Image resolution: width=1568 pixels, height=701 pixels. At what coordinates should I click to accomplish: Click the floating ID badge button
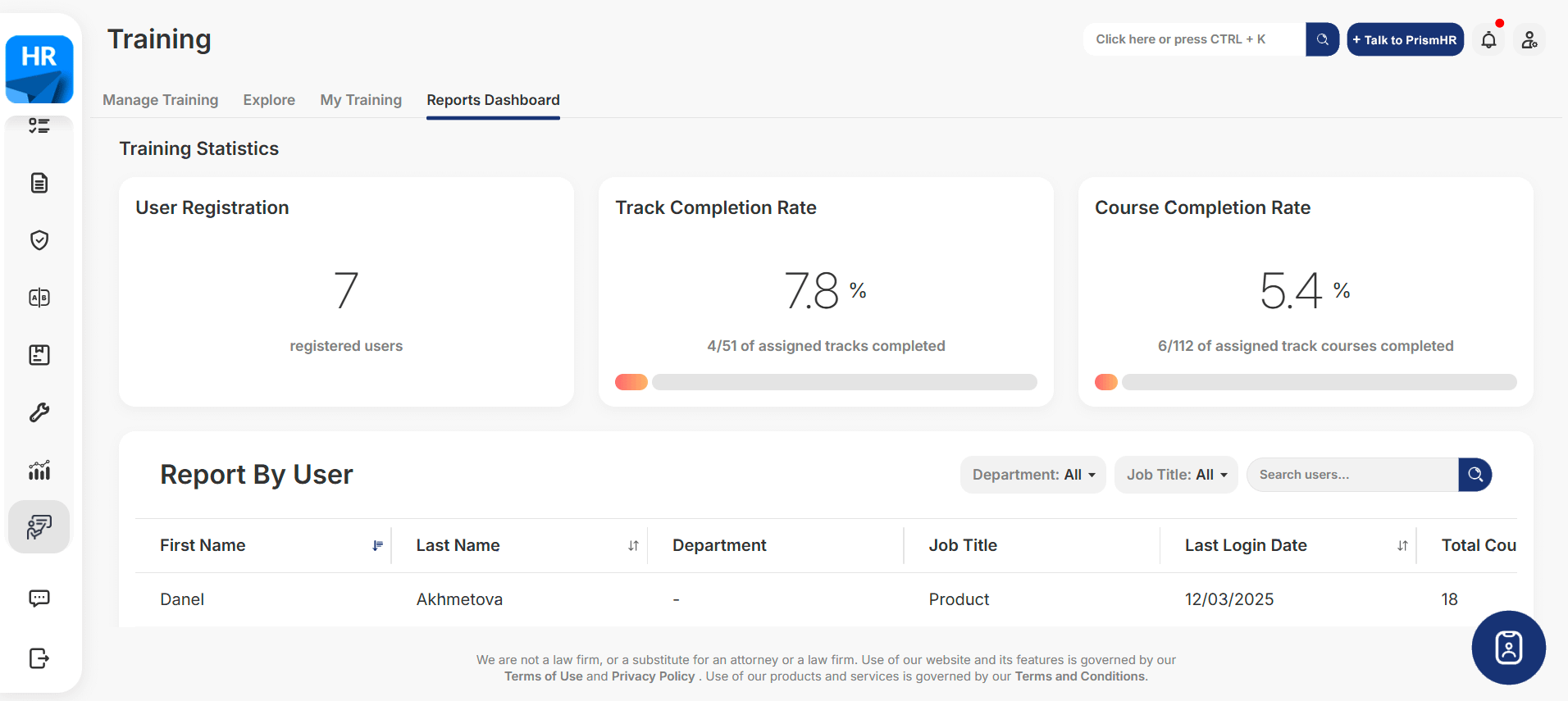pyautogui.click(x=1508, y=648)
